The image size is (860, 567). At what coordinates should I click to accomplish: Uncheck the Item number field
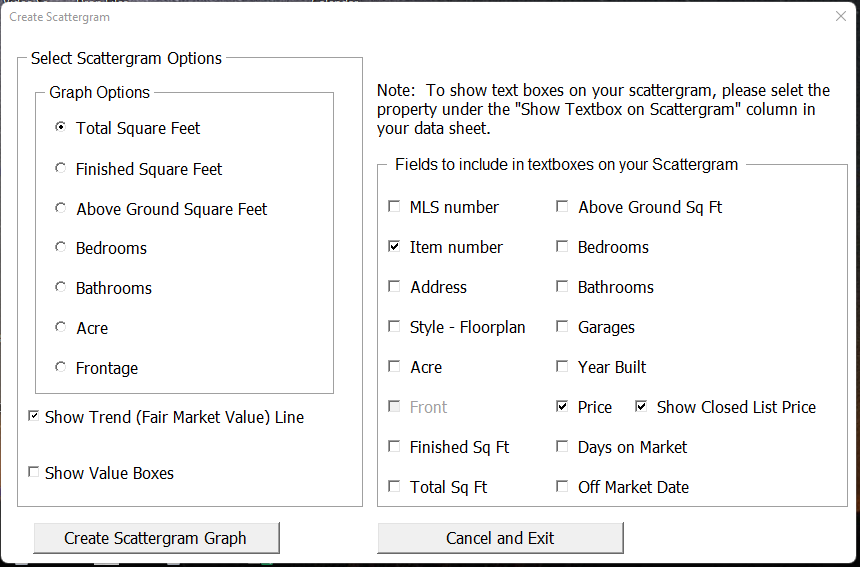tap(394, 247)
